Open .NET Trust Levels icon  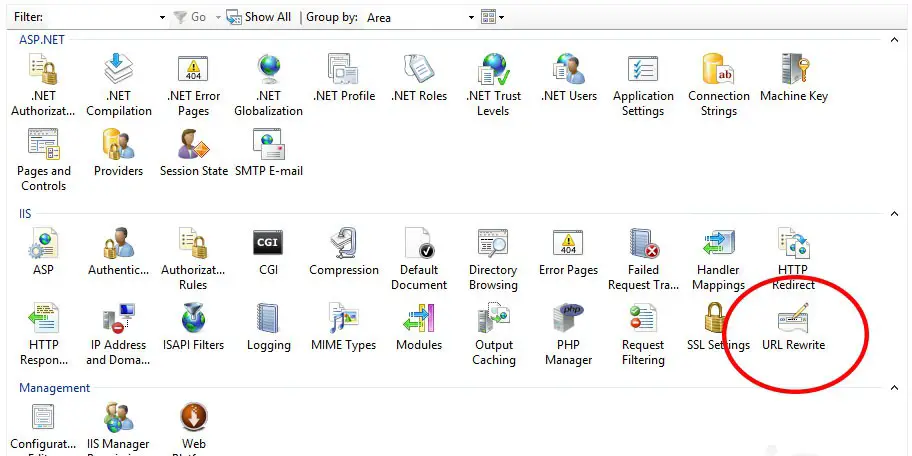point(493,85)
